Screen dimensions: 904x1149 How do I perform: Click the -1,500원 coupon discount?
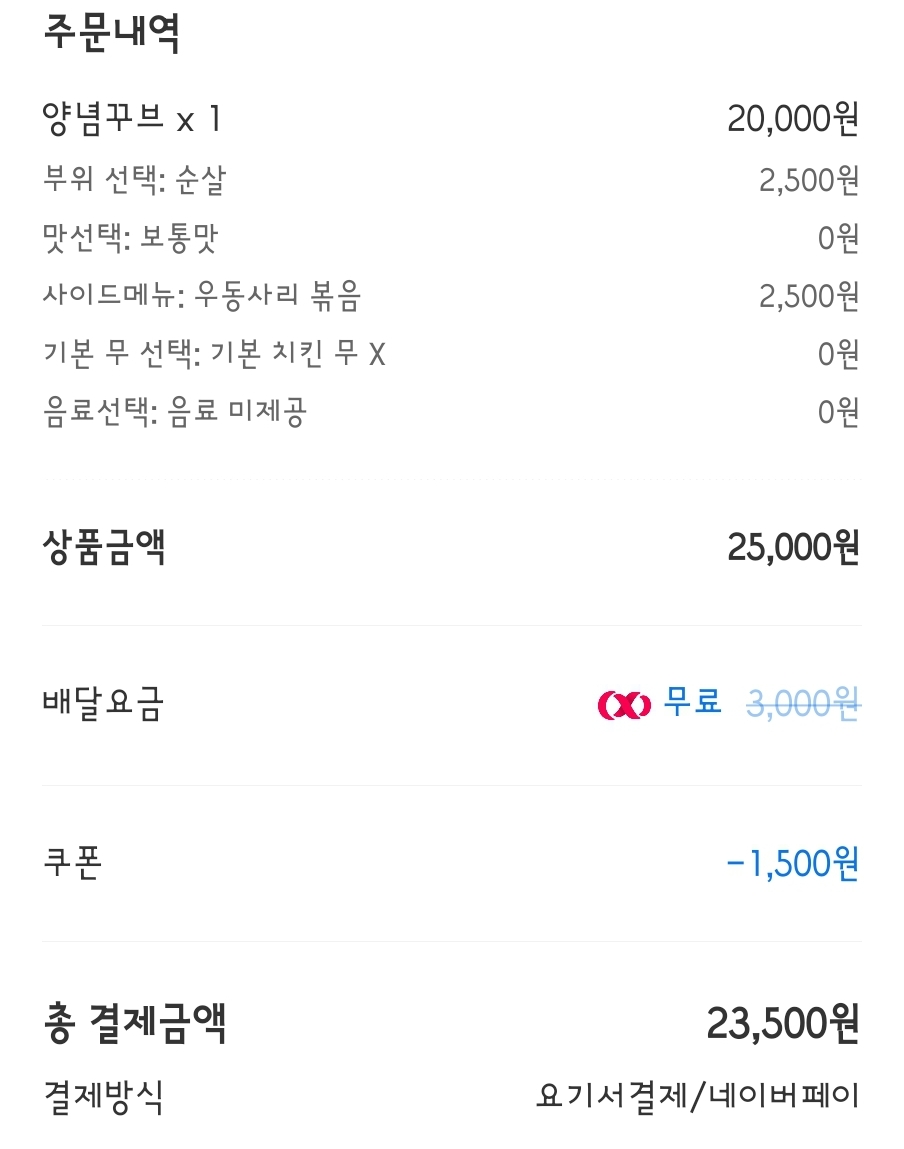point(792,864)
